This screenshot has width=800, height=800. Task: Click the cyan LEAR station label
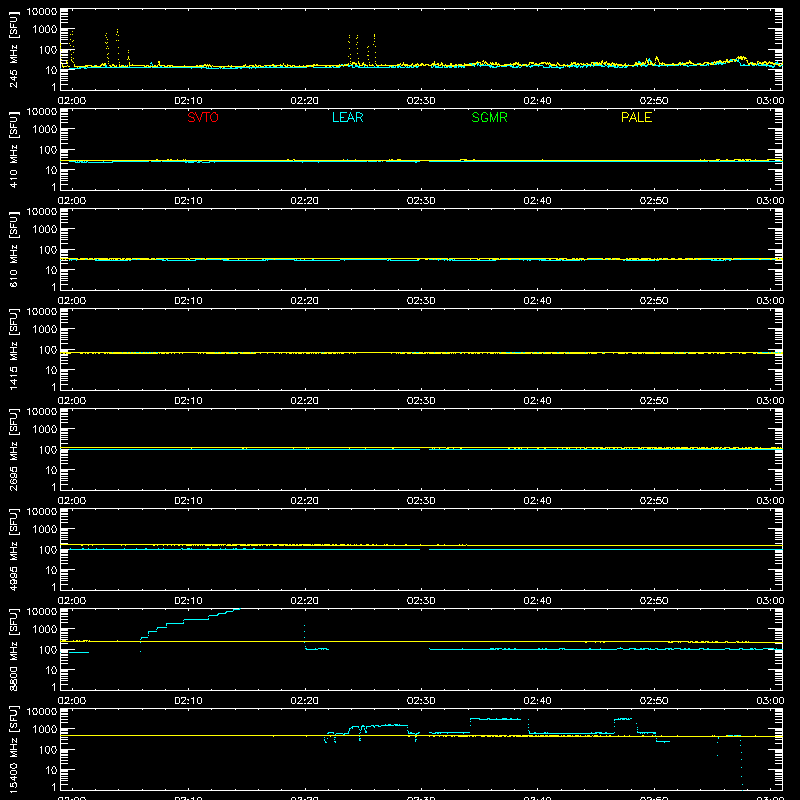[x=347, y=117]
